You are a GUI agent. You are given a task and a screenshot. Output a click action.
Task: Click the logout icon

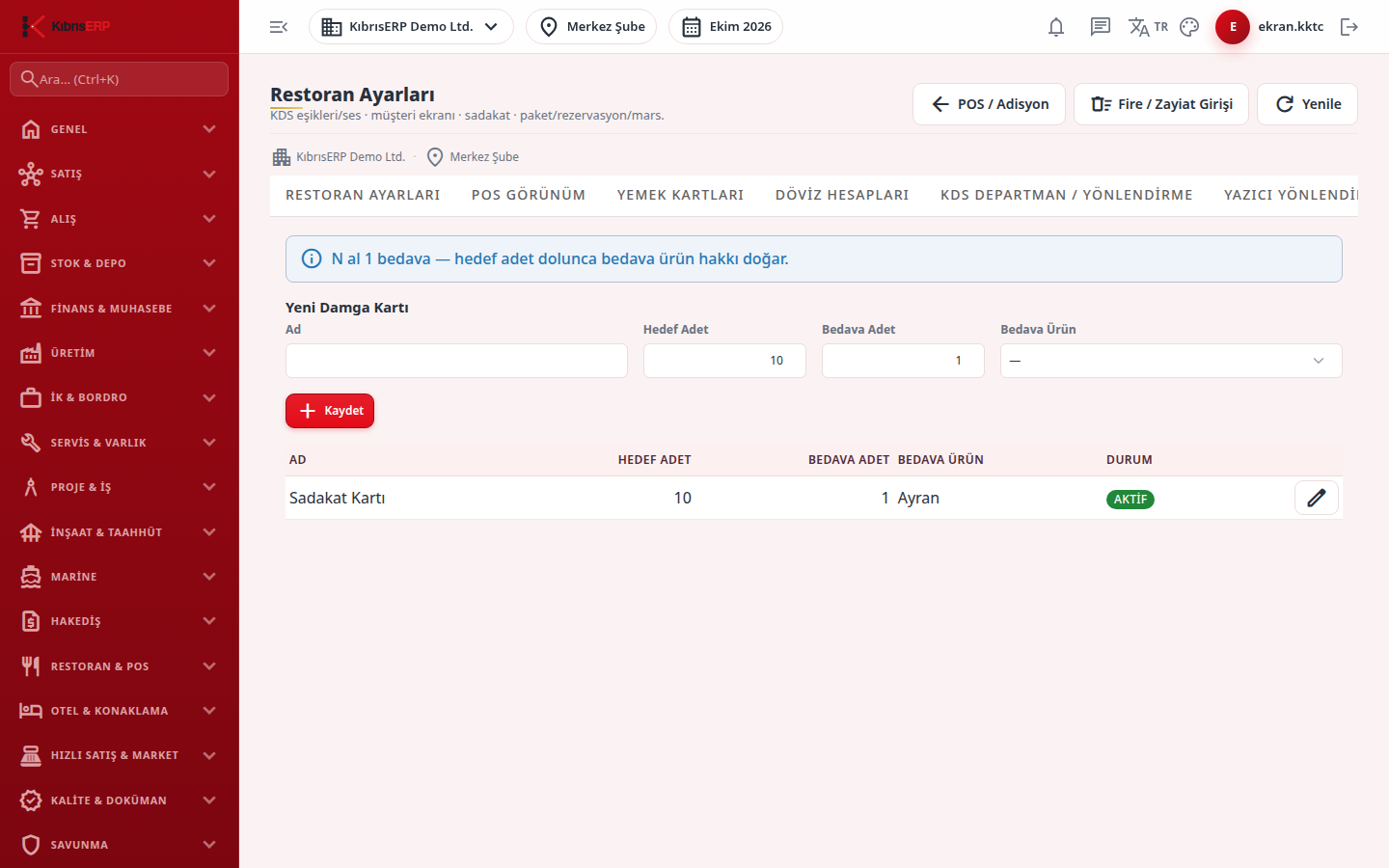(1349, 27)
